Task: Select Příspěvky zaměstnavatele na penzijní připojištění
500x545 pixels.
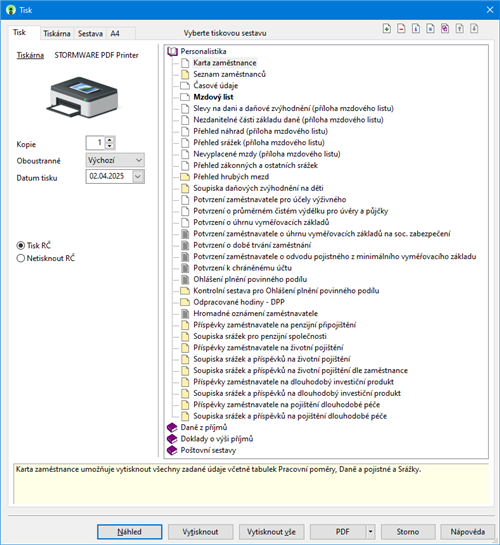Action: [x=275, y=325]
